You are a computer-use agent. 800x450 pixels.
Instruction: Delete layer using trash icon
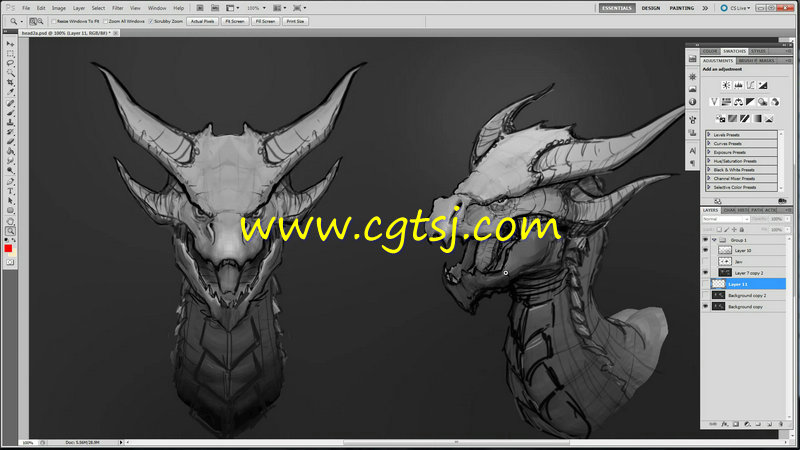pyautogui.click(x=781, y=424)
